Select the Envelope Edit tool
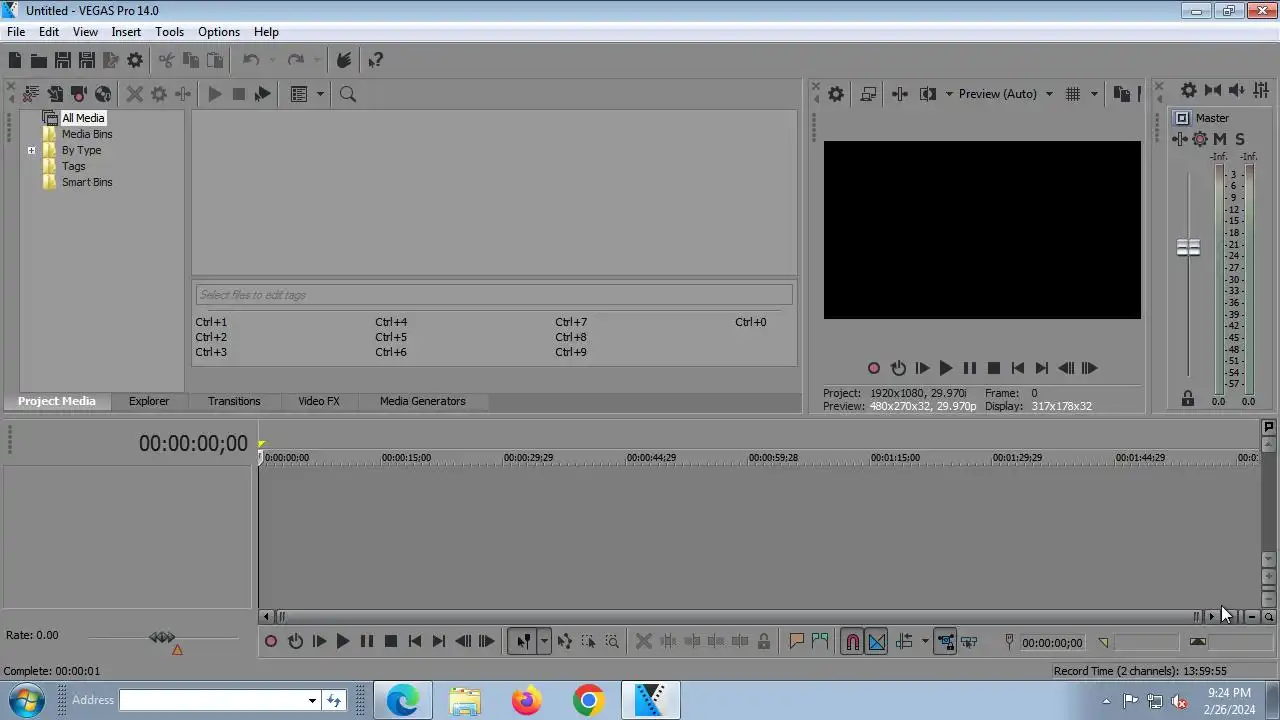Screen dimensions: 1280x720 pyautogui.click(x=564, y=642)
